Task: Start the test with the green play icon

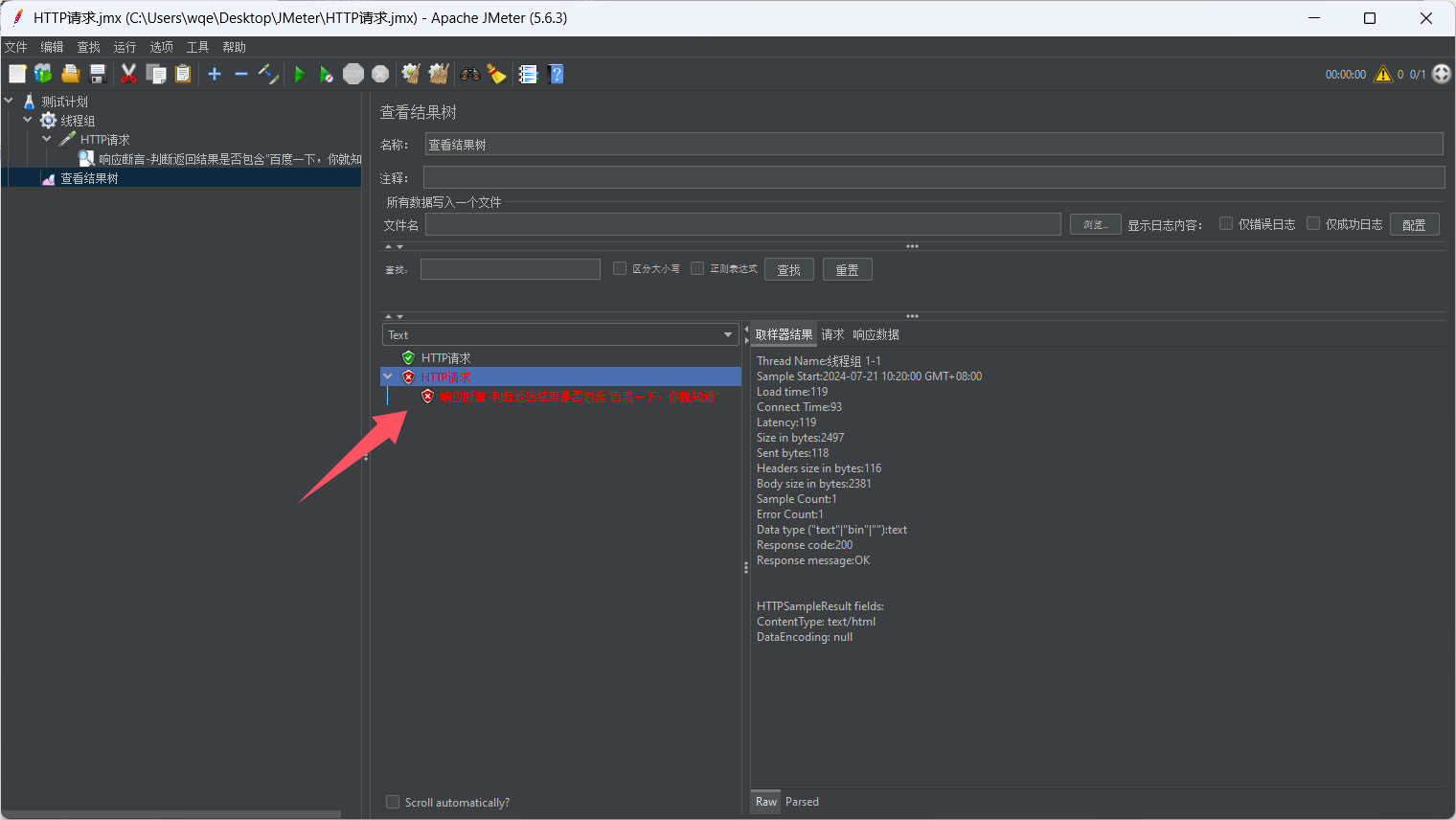Action: click(300, 74)
